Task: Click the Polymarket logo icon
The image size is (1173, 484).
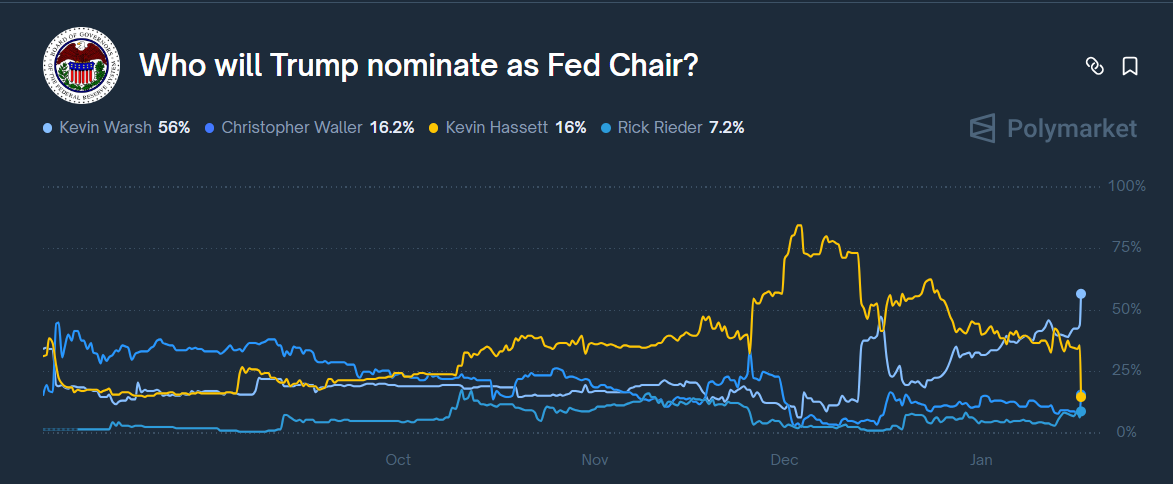Action: pyautogui.click(x=983, y=129)
